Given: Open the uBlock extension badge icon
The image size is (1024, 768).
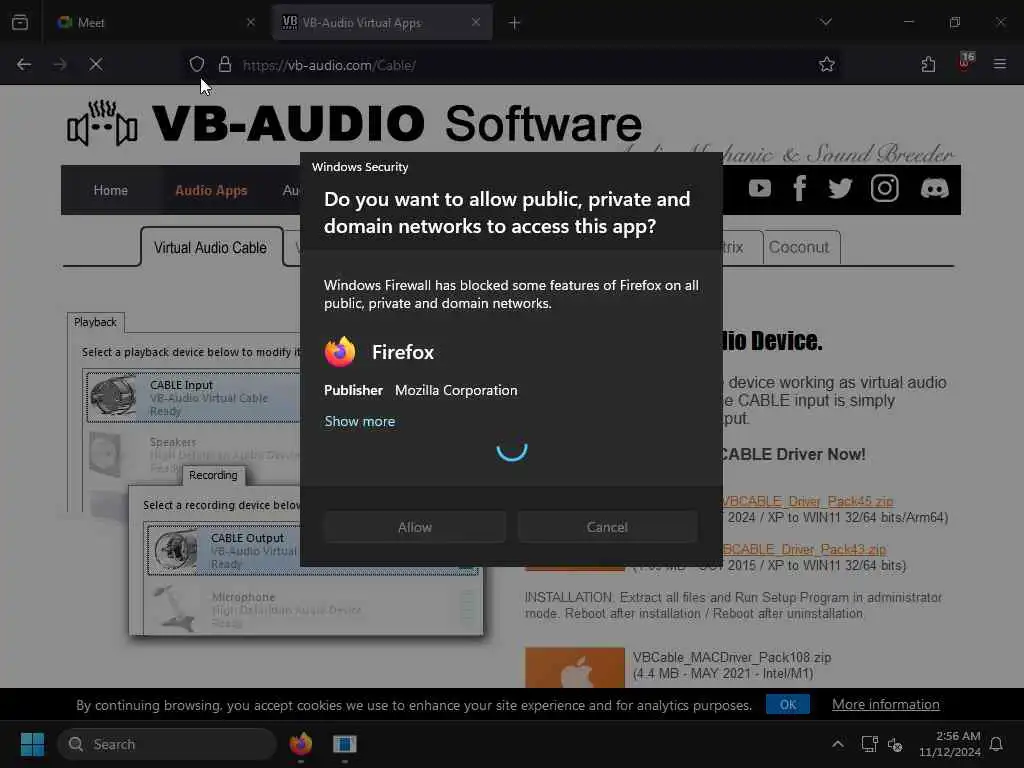Looking at the screenshot, I should point(965,62).
